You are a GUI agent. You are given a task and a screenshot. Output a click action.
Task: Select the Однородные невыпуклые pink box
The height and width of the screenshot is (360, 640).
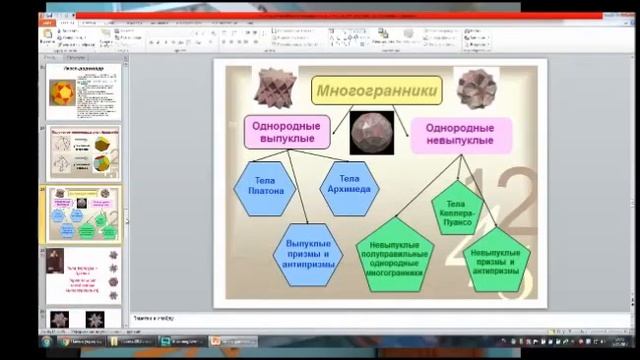(x=461, y=135)
